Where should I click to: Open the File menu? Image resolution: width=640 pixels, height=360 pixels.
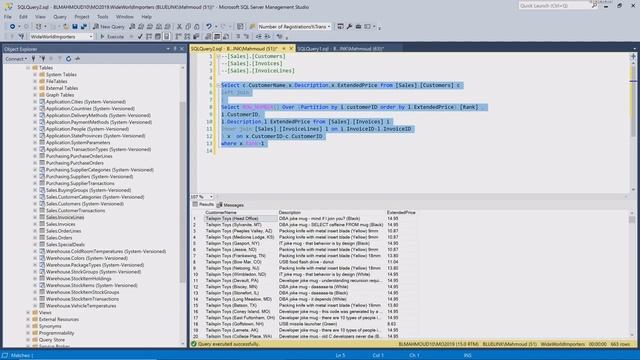point(8,17)
